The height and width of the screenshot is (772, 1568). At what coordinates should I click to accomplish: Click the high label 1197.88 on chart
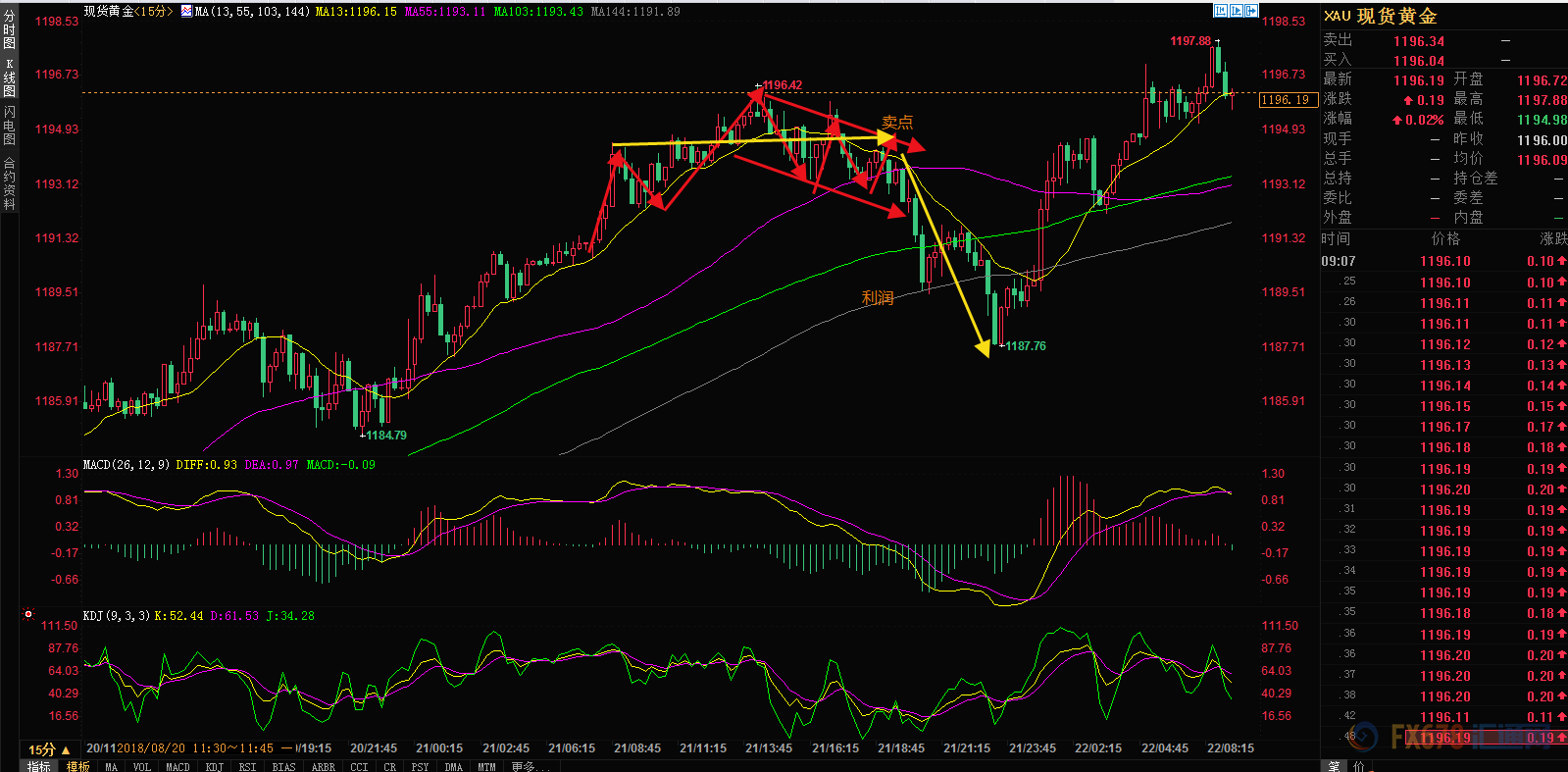click(1189, 41)
